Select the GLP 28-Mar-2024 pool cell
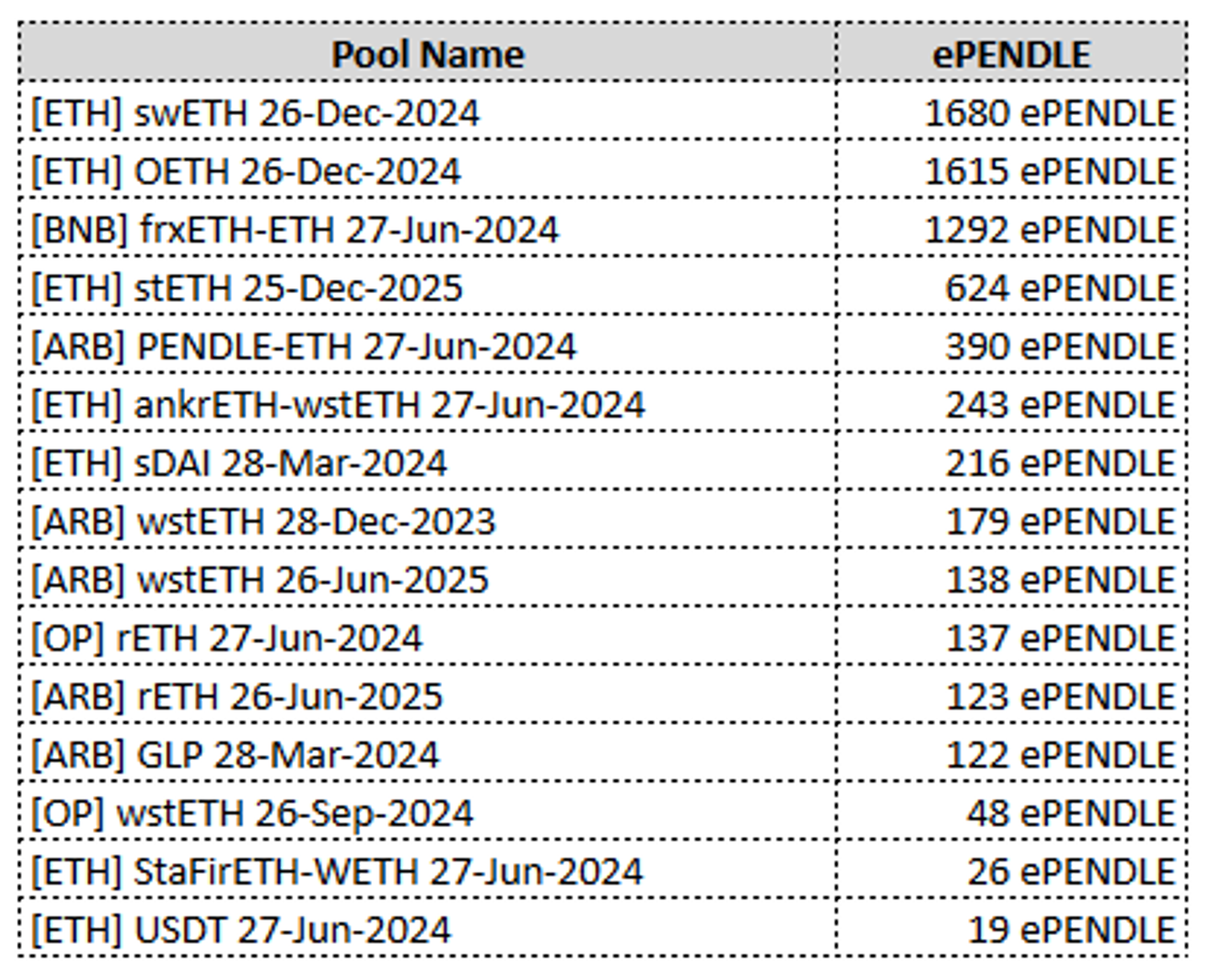Viewport: 1208px width, 980px height. coord(235,755)
